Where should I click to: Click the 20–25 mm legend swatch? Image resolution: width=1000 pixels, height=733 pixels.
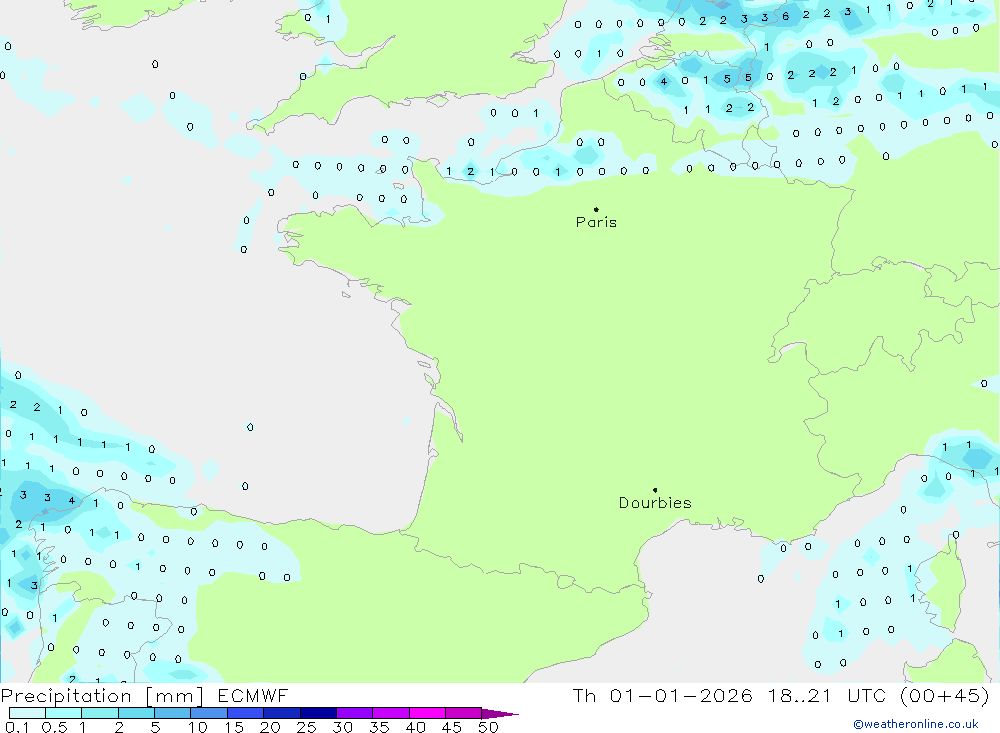click(x=281, y=713)
